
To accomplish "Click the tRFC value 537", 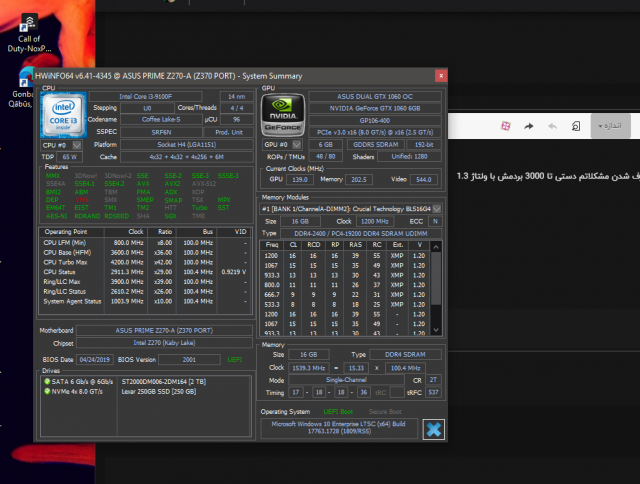I will click(433, 392).
